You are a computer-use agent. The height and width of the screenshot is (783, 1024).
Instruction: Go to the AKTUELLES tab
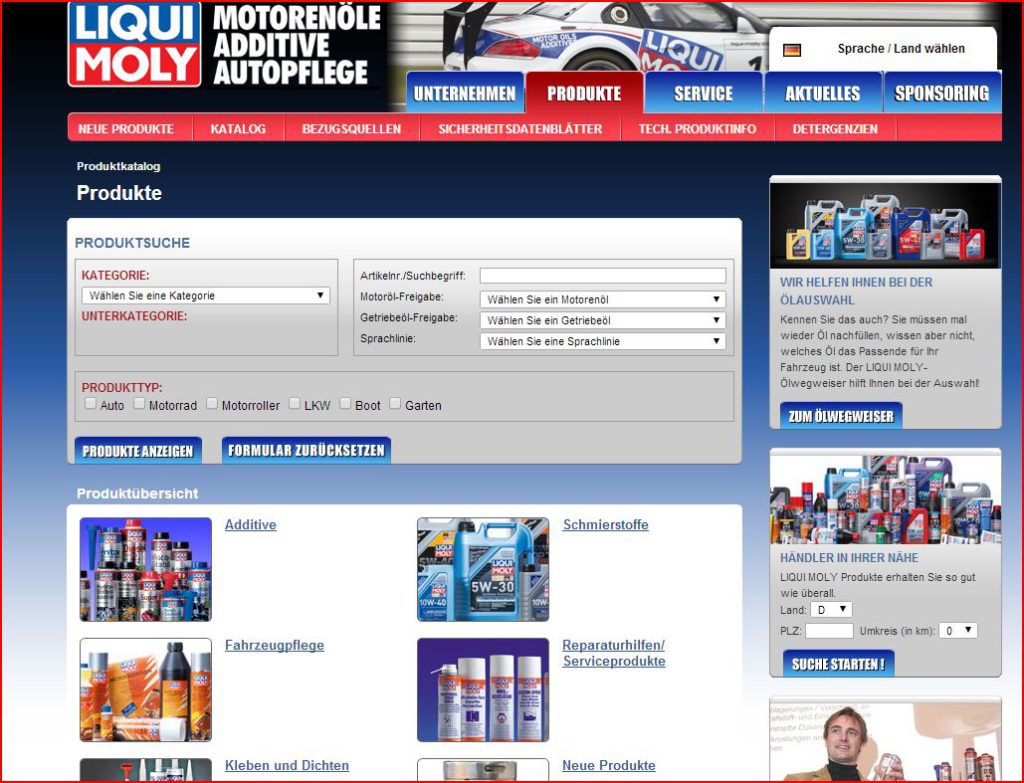[x=823, y=93]
